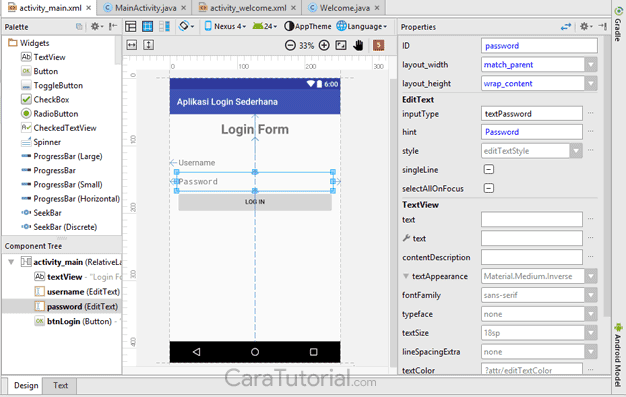The image size is (626, 397).
Task: Select ProgressBar (Horizontal) in the Palette
Action: pos(70,198)
